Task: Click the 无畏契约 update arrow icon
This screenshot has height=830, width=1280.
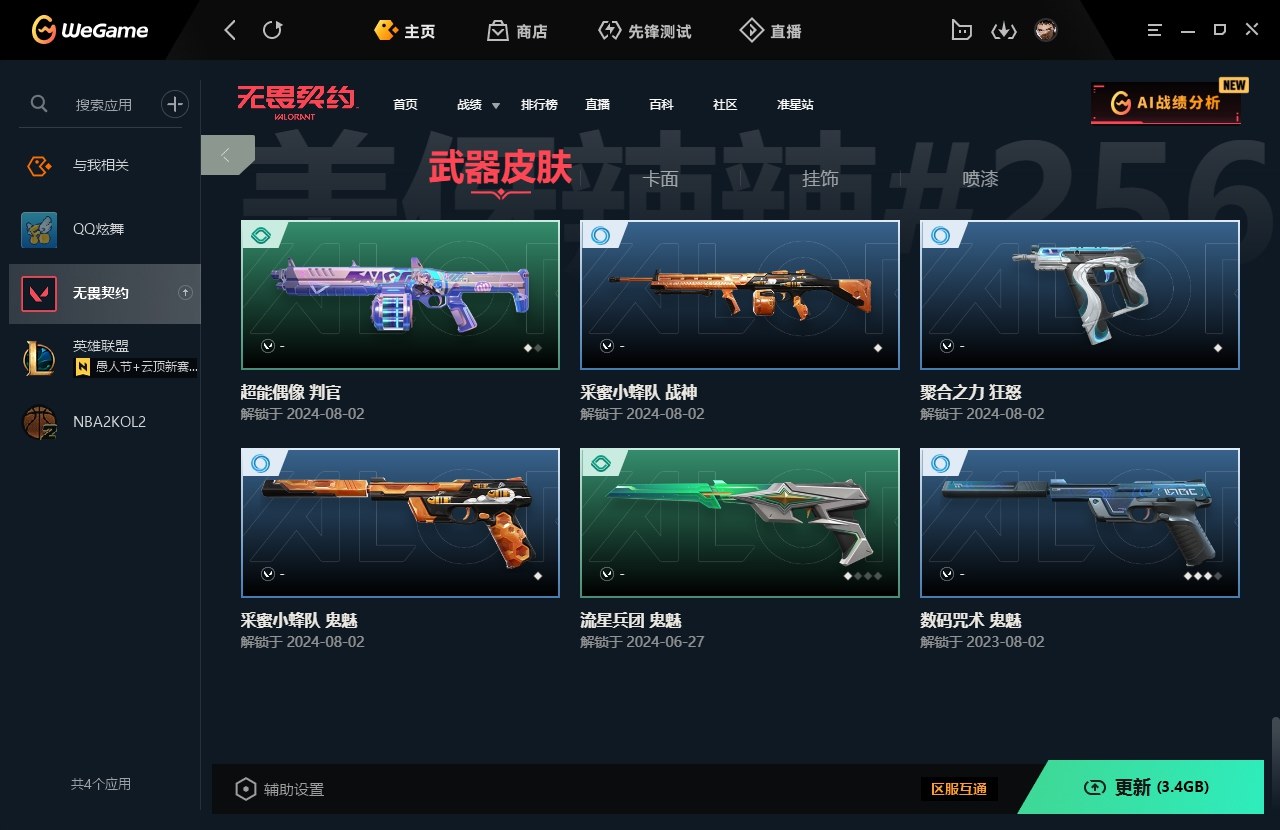Action: coord(185,292)
